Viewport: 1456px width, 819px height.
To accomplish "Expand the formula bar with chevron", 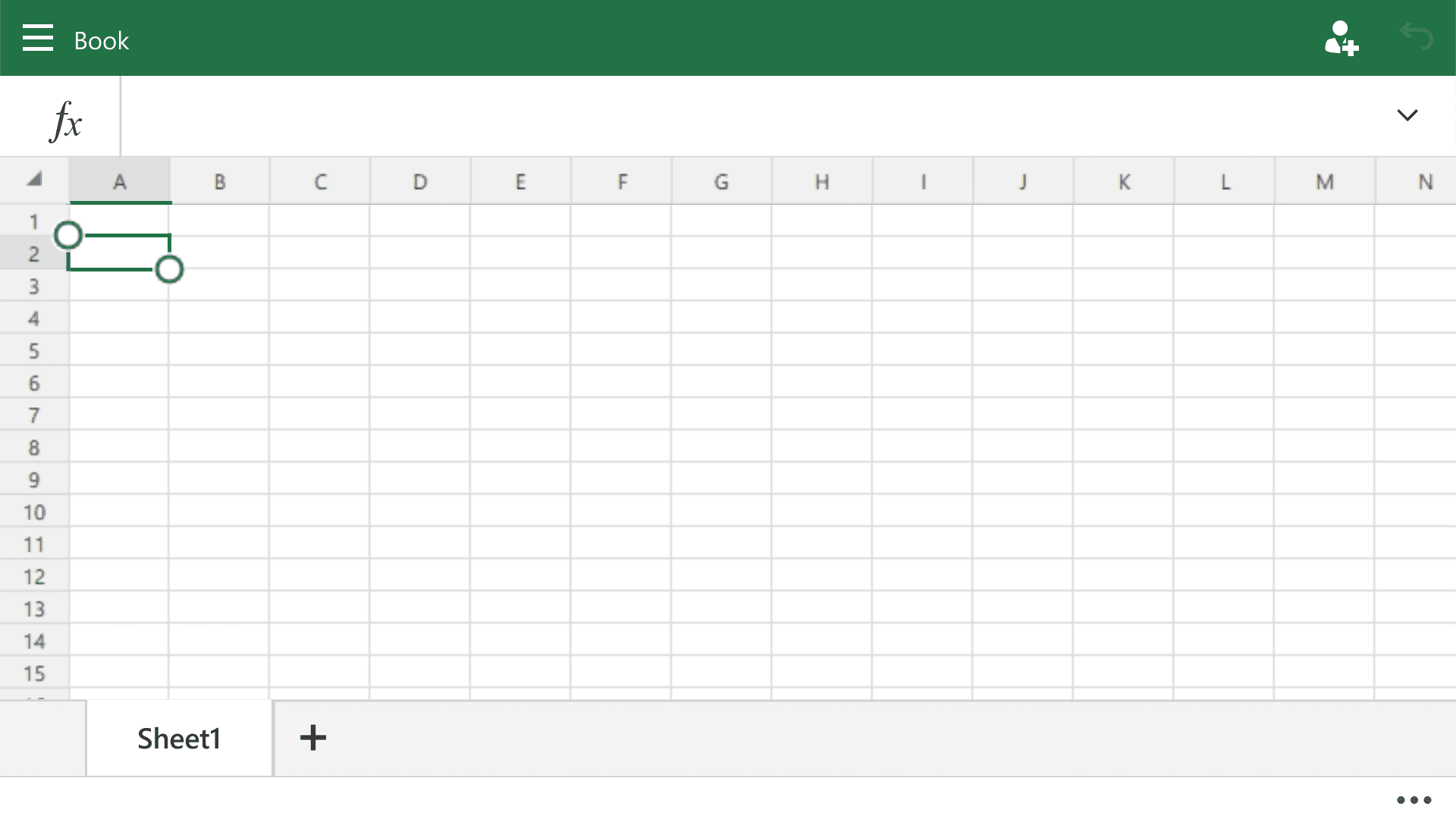I will pos(1407,115).
